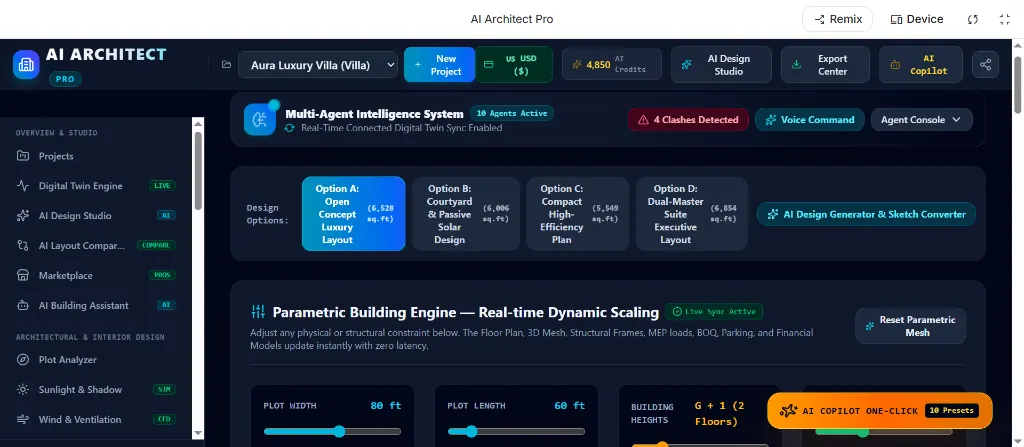Image resolution: width=1024 pixels, height=447 pixels.
Task: Click the 4 Clashes Detected alert
Action: [x=688, y=120]
